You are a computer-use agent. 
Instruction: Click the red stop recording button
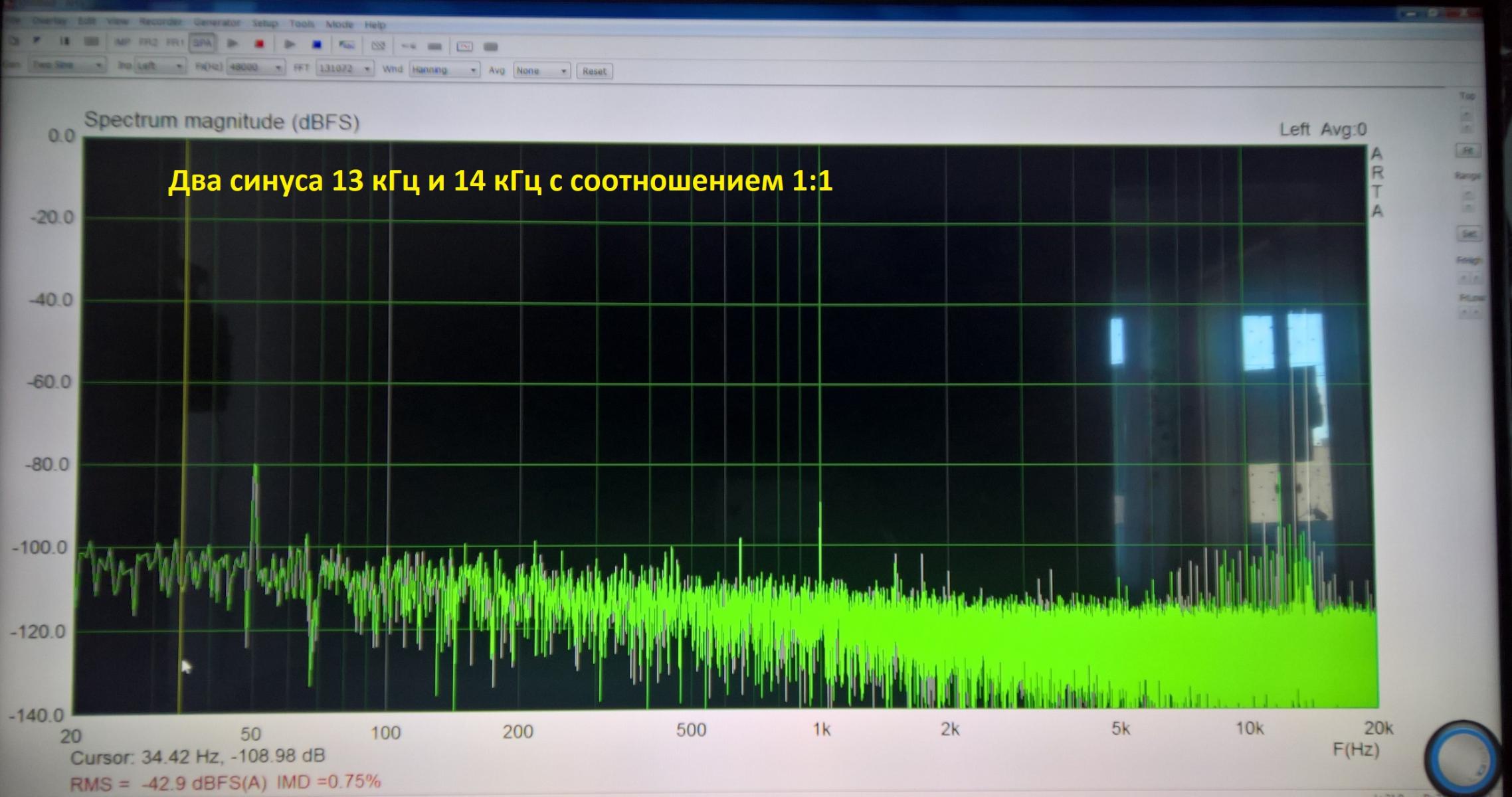point(260,44)
